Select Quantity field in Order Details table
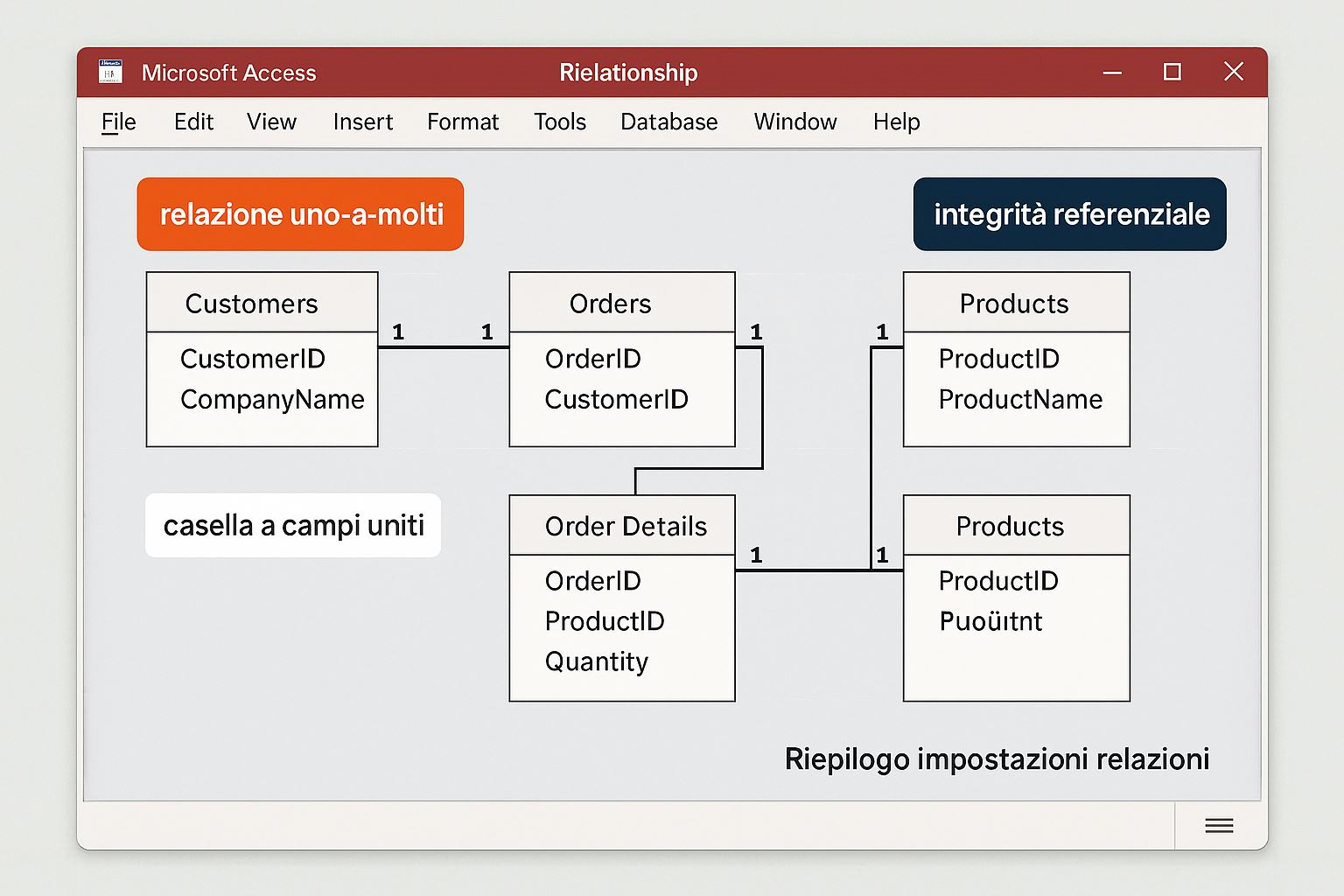Image resolution: width=1344 pixels, height=896 pixels. point(597,661)
